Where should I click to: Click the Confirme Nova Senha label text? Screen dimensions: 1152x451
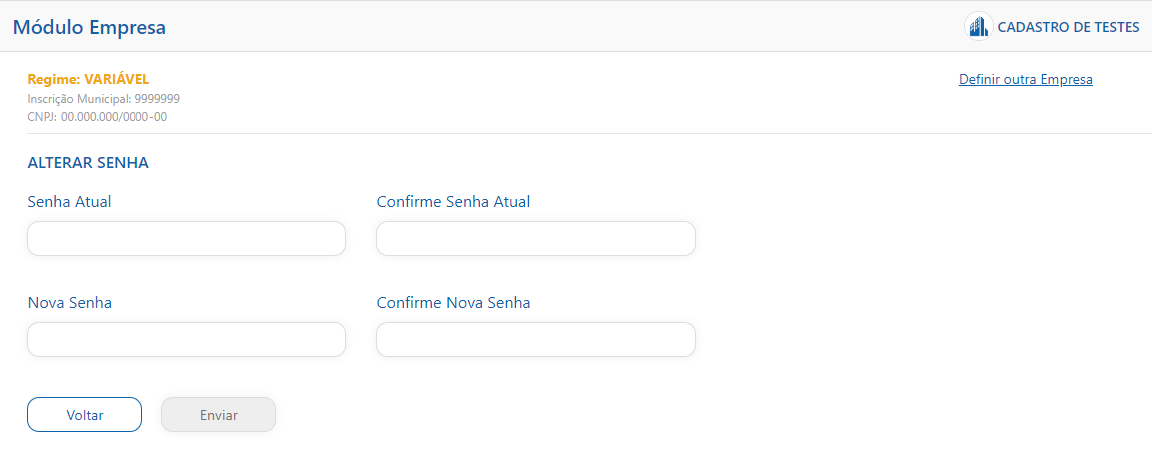(x=453, y=302)
